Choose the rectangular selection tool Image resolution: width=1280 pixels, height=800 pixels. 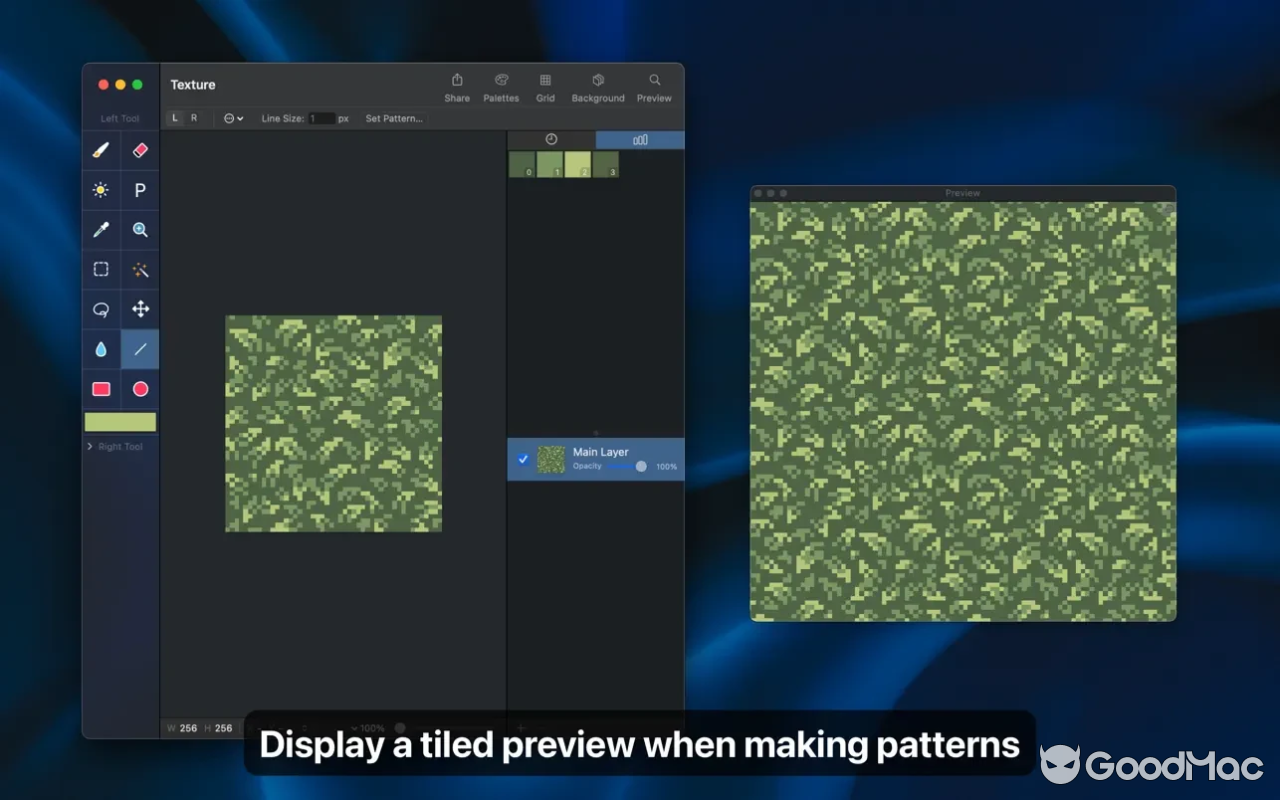click(100, 269)
